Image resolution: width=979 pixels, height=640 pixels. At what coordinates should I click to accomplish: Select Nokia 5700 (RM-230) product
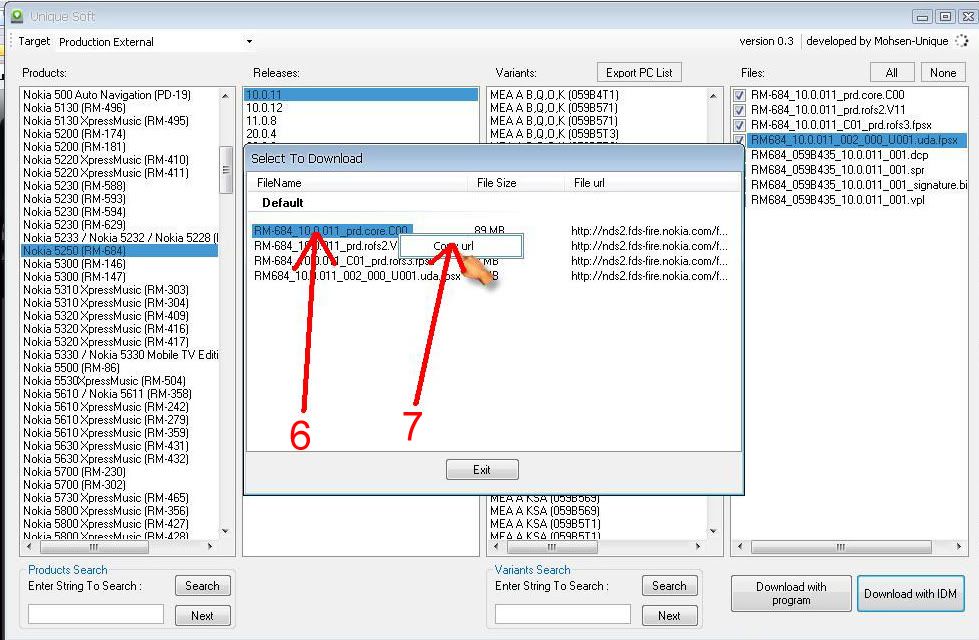click(x=74, y=472)
